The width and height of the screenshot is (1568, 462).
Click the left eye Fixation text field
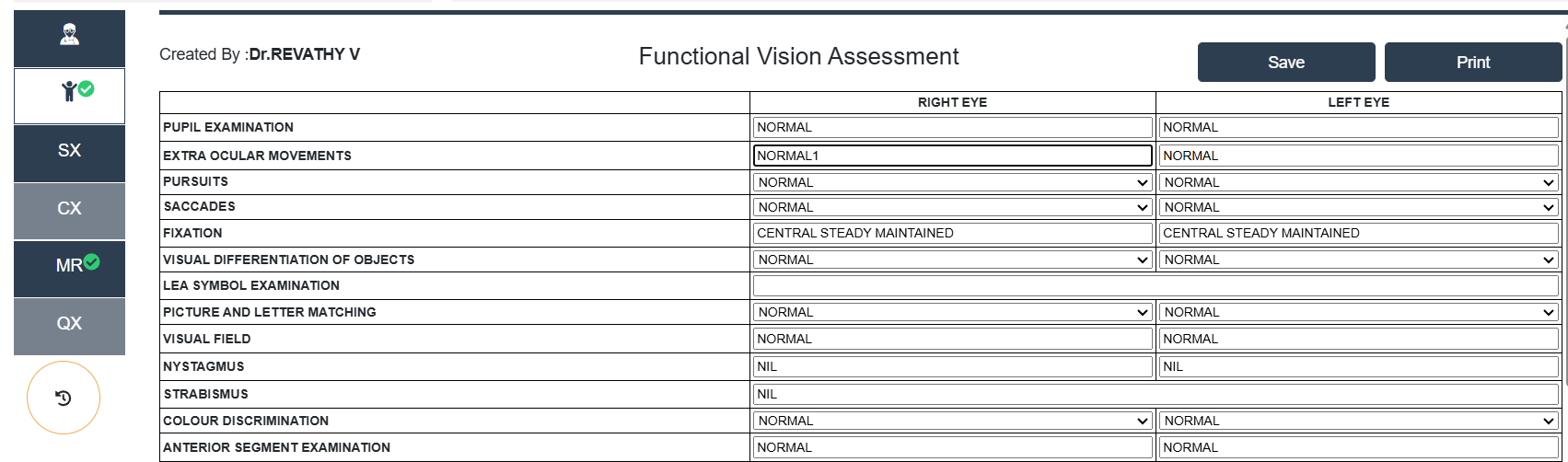pyautogui.click(x=1358, y=233)
